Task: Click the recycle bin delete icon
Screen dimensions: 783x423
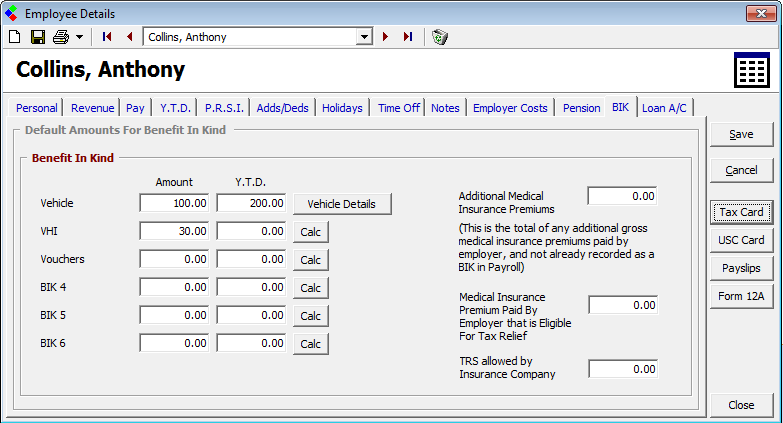Action: pyautogui.click(x=440, y=37)
